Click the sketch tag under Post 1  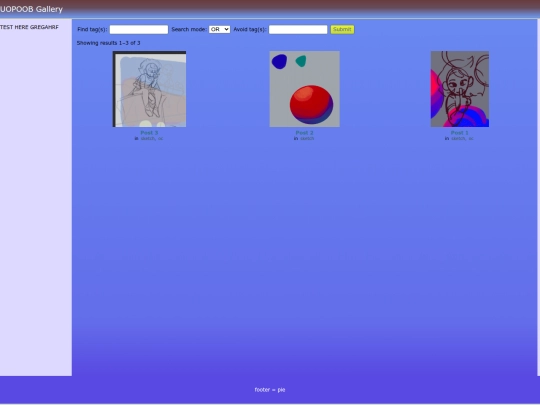[458, 138]
